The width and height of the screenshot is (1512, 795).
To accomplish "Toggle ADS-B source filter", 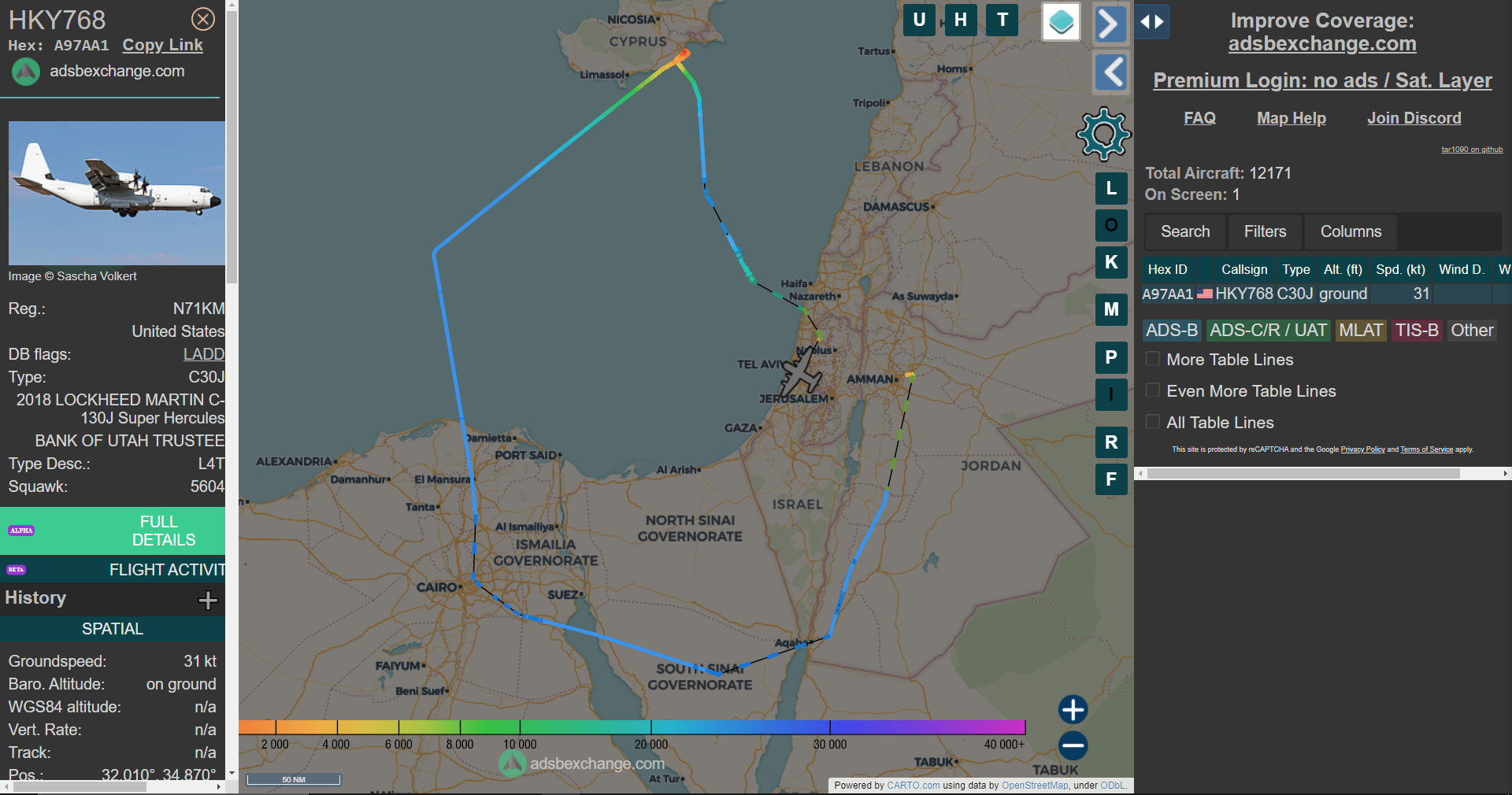I will (1172, 331).
